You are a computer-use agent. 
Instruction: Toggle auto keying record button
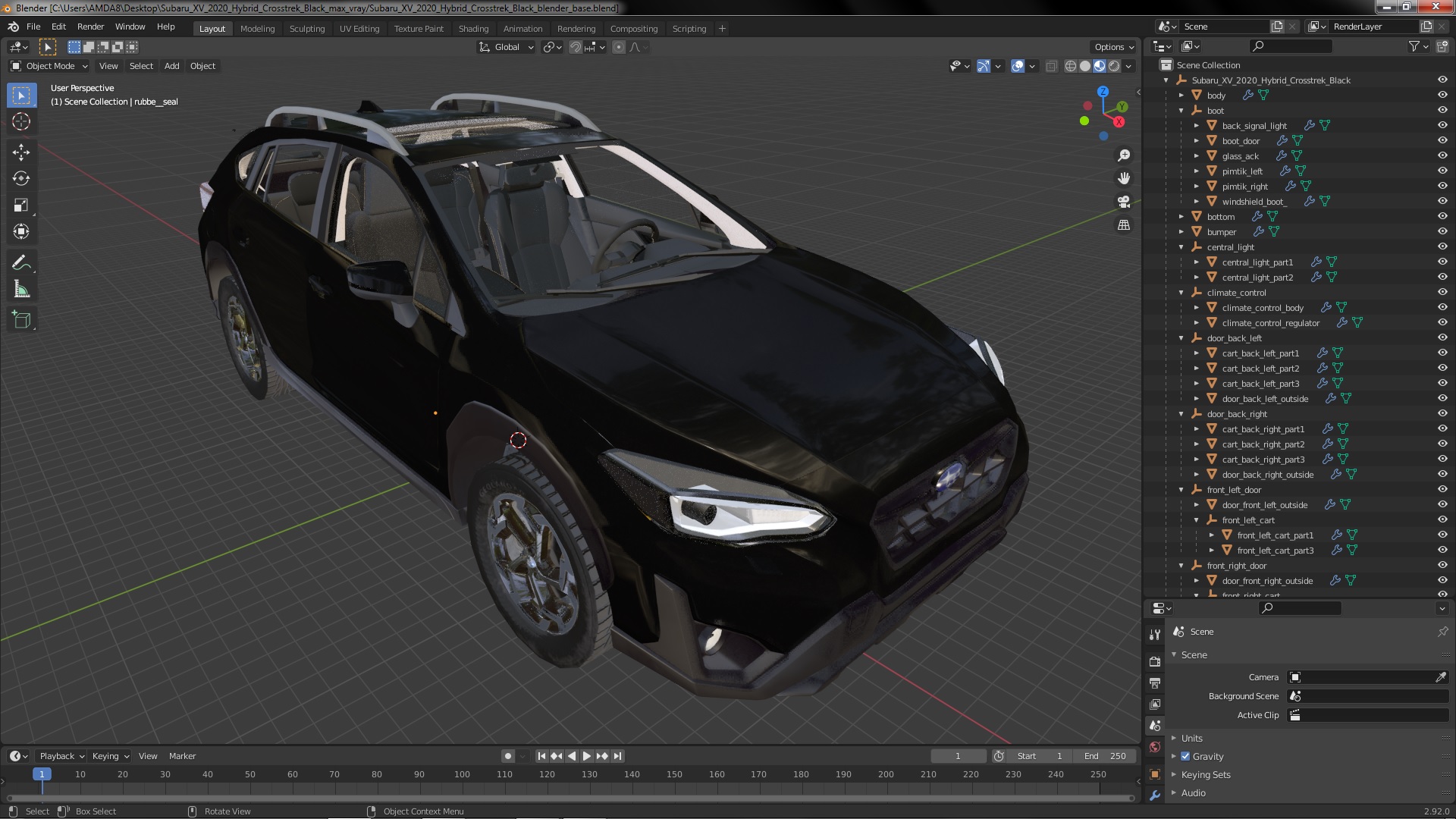point(507,756)
